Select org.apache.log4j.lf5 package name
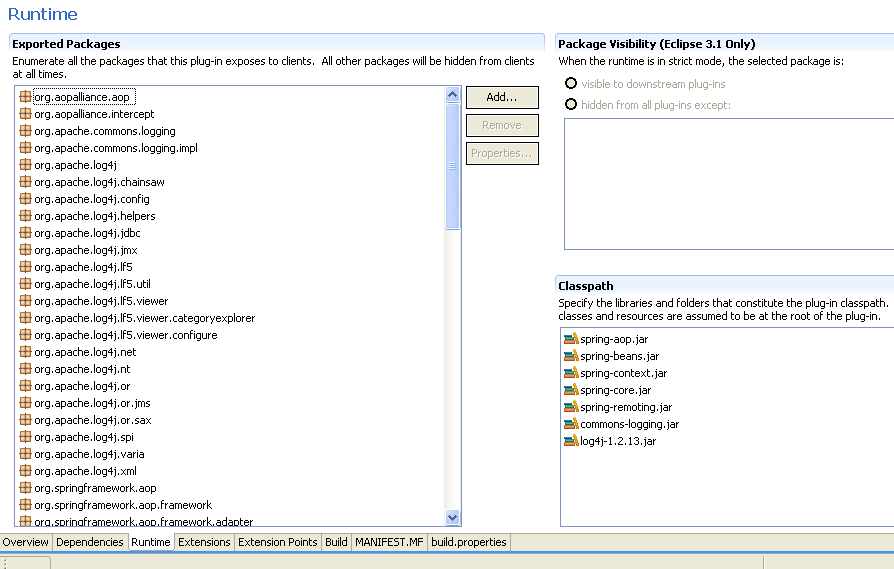Screen dimensions: 894x569 click(83, 267)
